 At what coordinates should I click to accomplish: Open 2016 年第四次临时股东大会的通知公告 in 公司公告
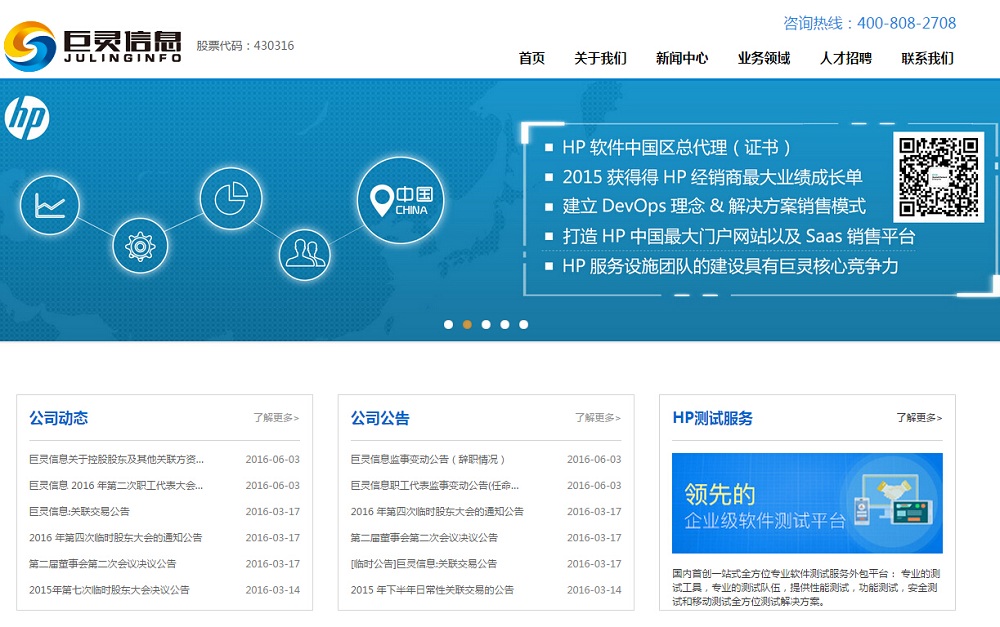coord(437,512)
